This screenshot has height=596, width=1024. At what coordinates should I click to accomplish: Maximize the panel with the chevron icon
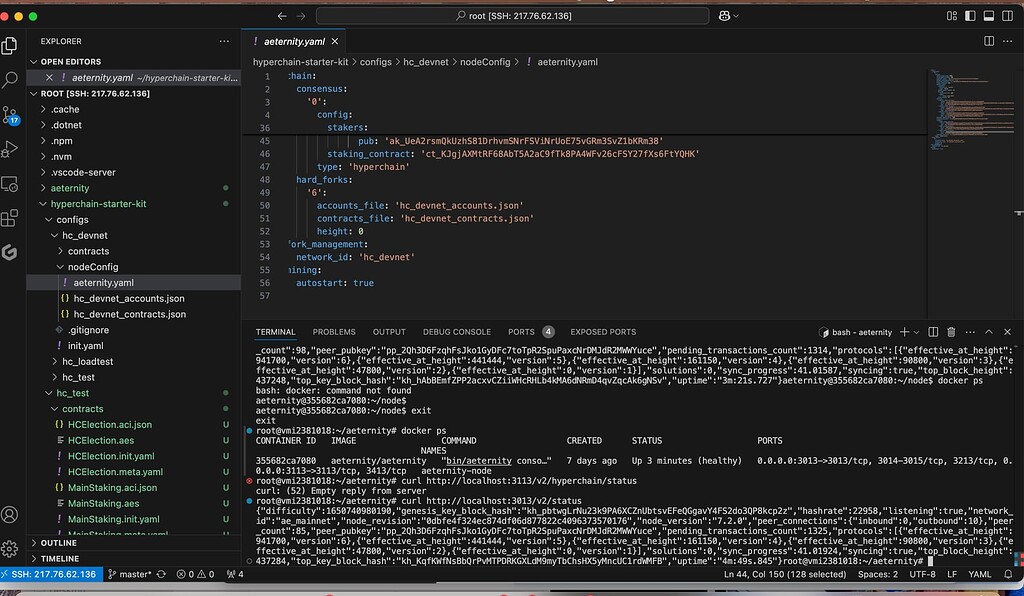coord(989,332)
